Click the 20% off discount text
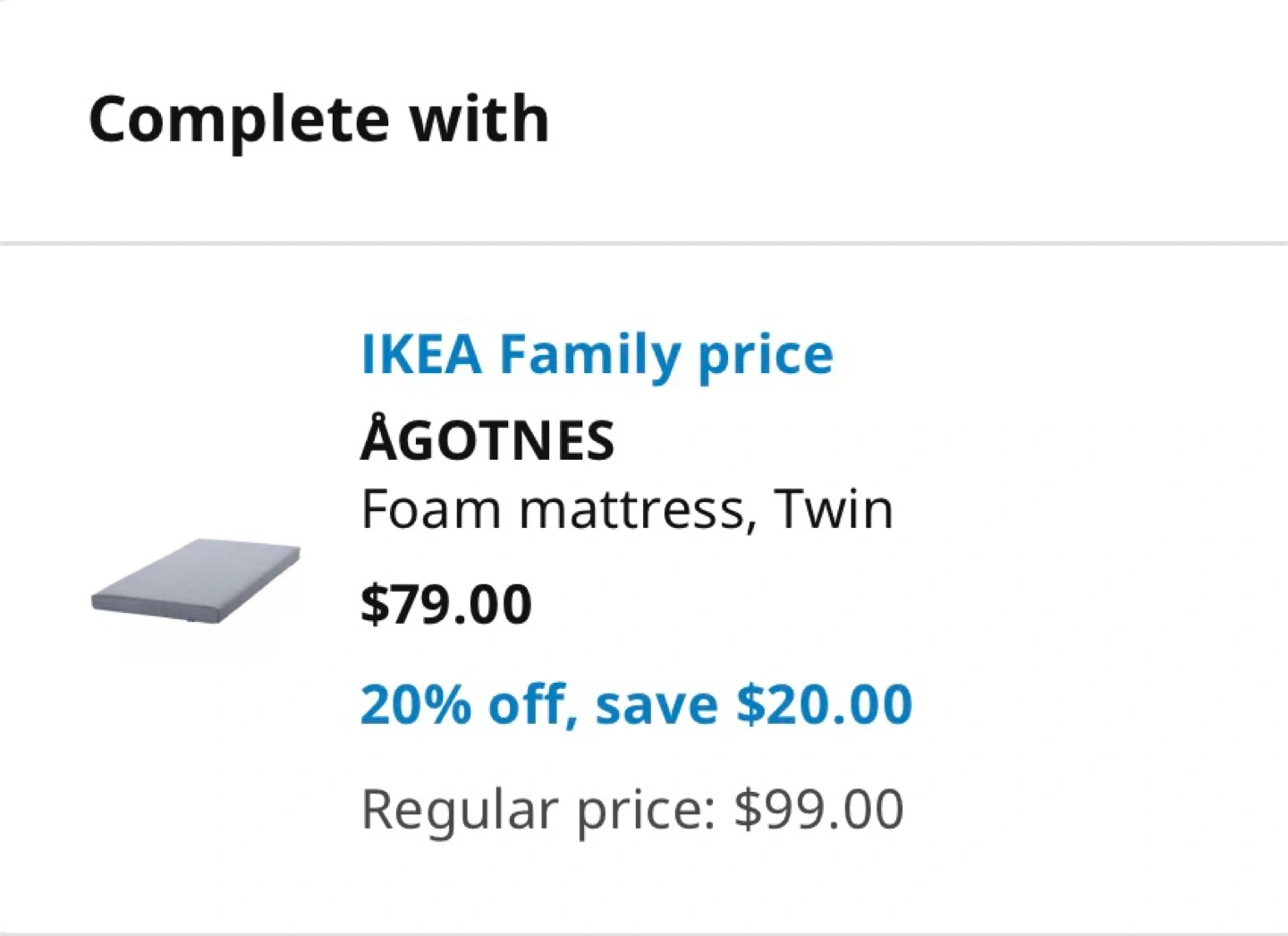This screenshot has height=936, width=1288. tap(462, 704)
